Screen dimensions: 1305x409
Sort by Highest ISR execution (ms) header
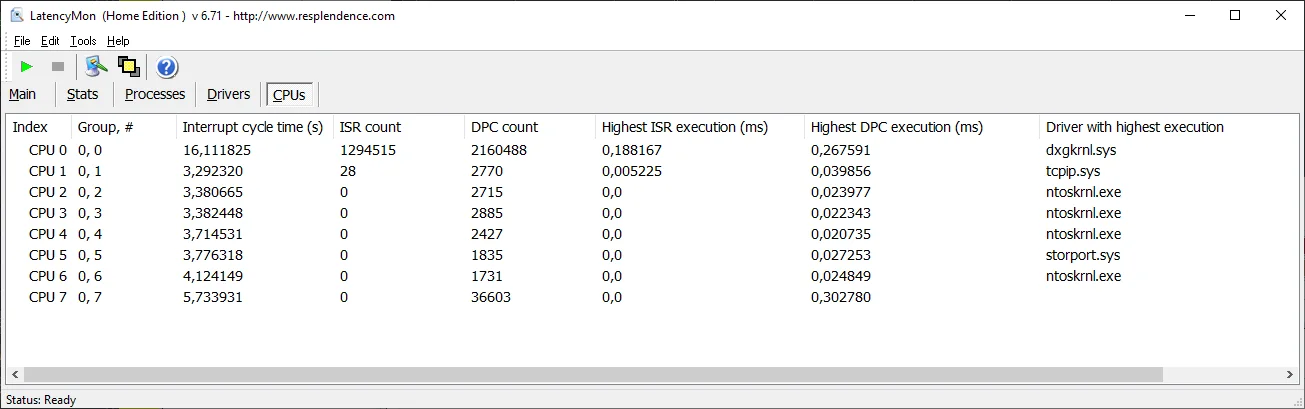tap(699, 127)
